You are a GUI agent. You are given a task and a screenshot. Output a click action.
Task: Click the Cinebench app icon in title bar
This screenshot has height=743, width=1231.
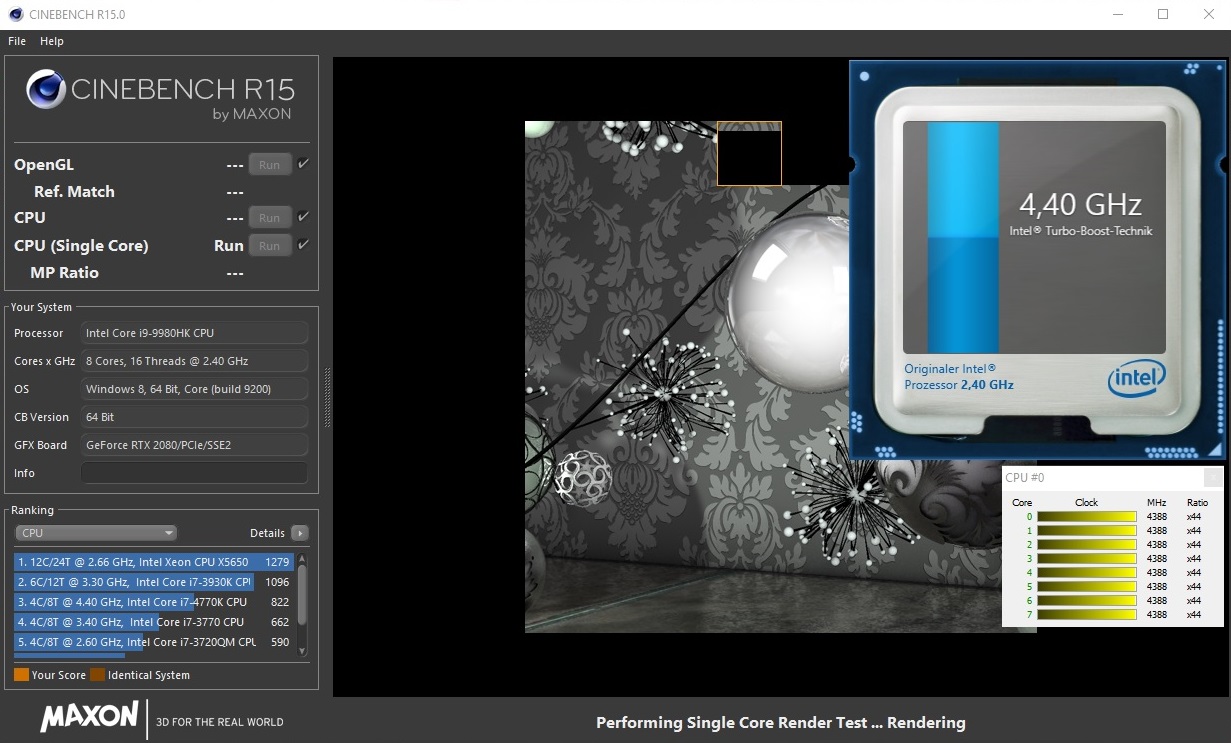click(x=15, y=14)
